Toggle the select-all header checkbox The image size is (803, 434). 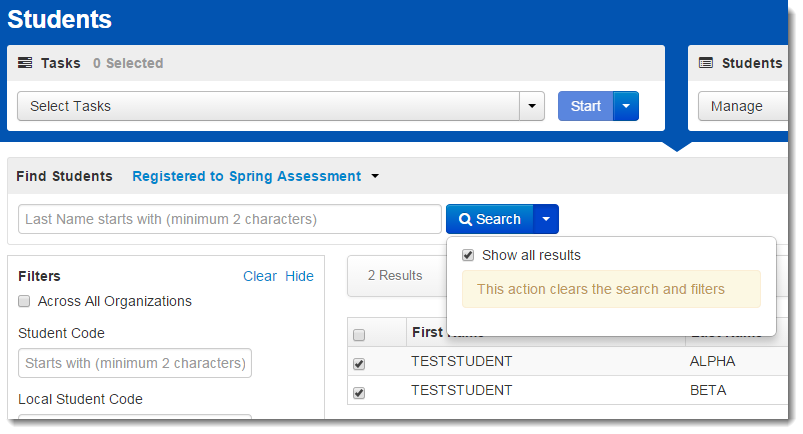click(x=359, y=335)
